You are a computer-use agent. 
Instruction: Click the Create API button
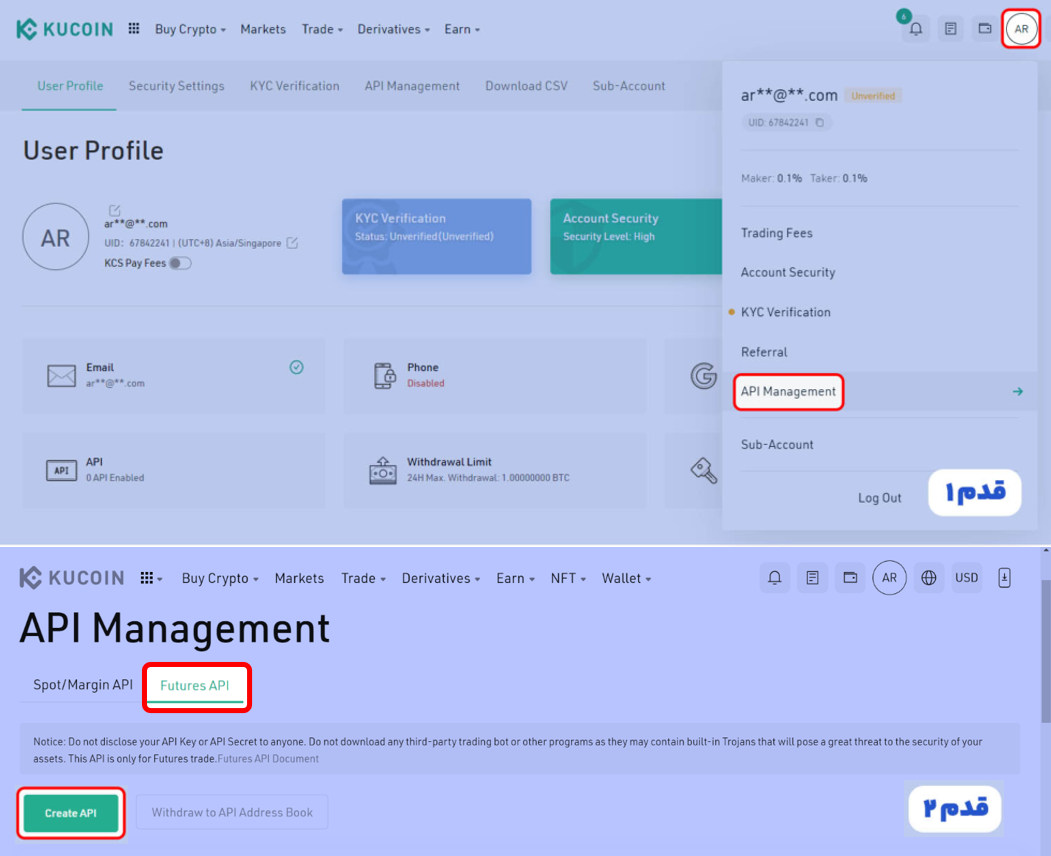(x=70, y=813)
